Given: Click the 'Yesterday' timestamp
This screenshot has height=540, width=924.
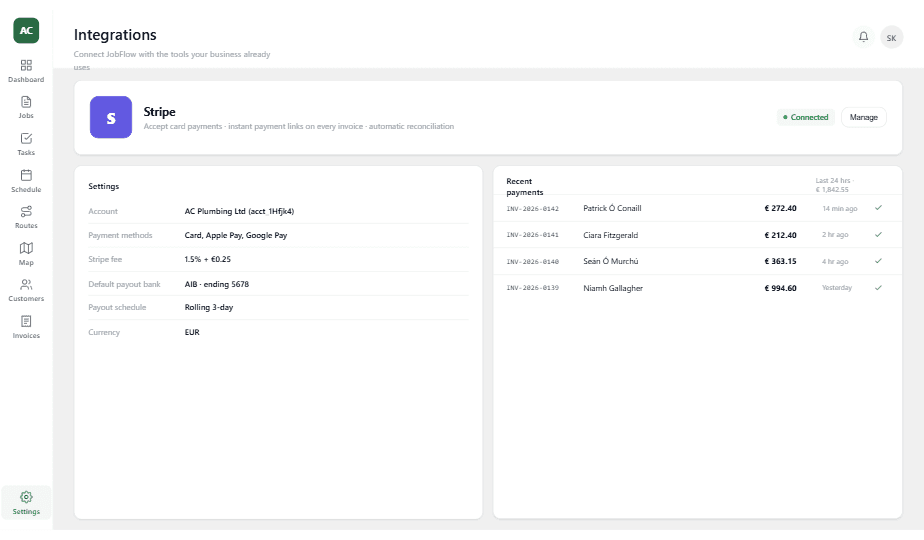Looking at the screenshot, I should [x=837, y=288].
